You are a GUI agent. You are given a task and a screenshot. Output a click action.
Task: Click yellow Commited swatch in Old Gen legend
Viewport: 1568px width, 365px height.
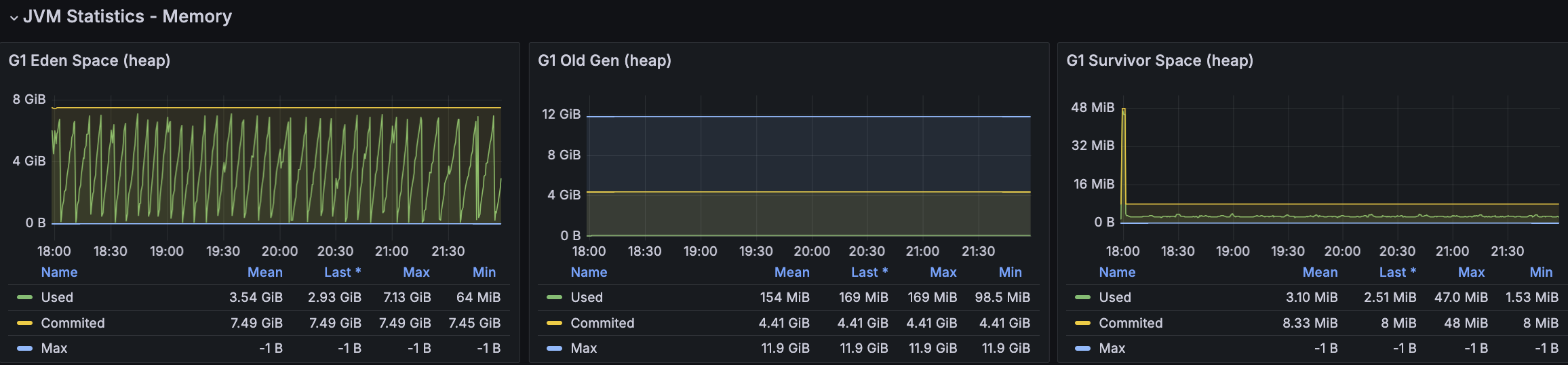coord(554,323)
